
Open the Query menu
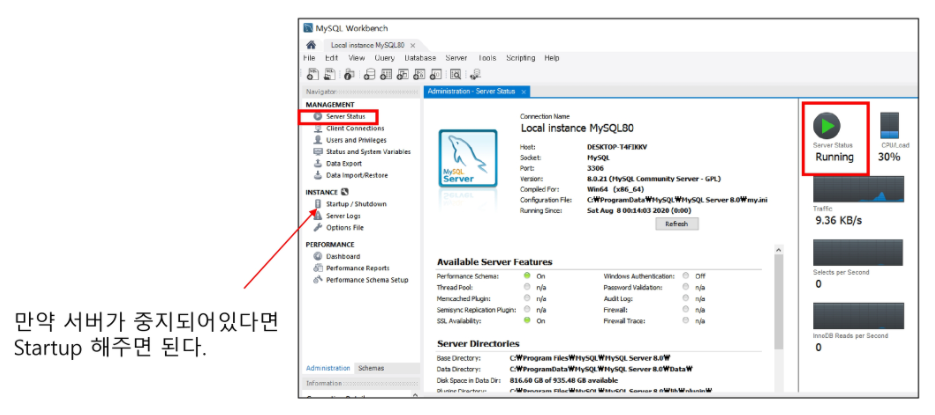tap(385, 58)
